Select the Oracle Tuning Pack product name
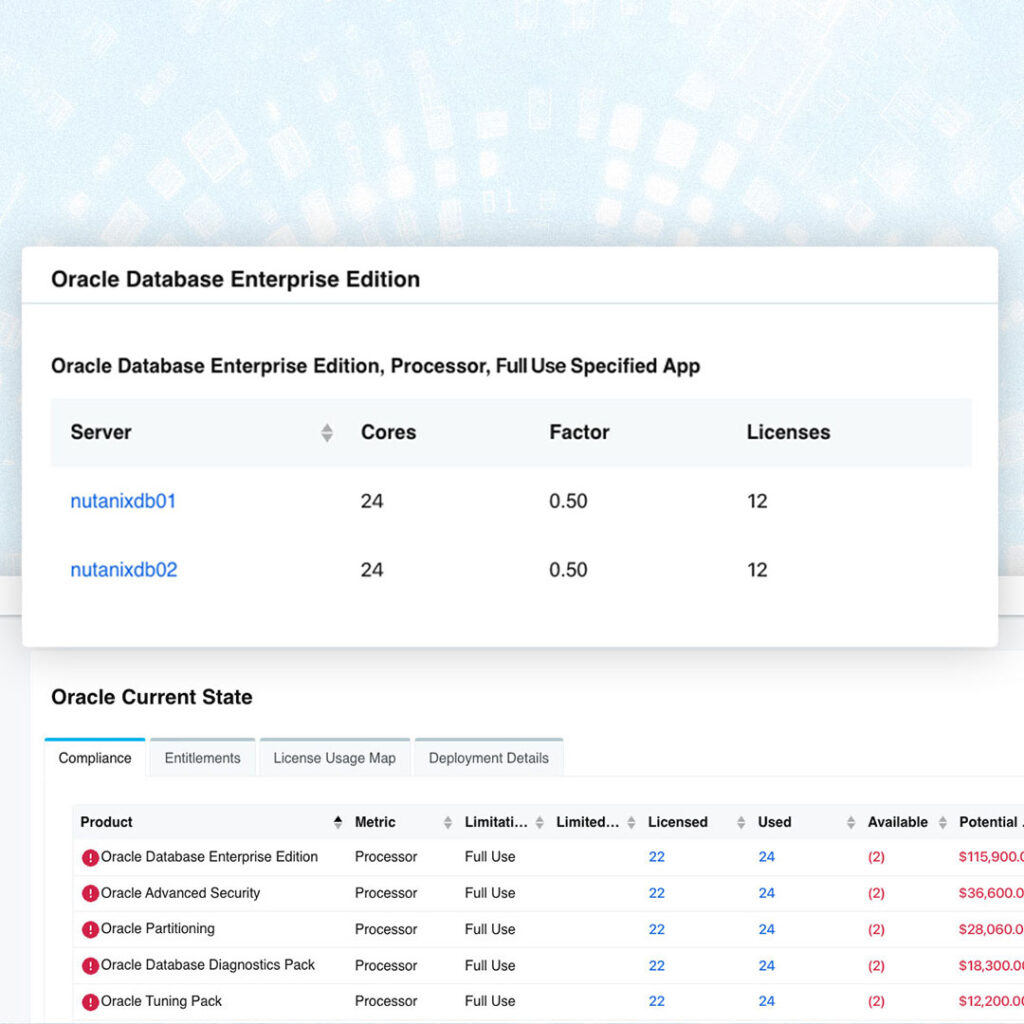 [x=161, y=1001]
